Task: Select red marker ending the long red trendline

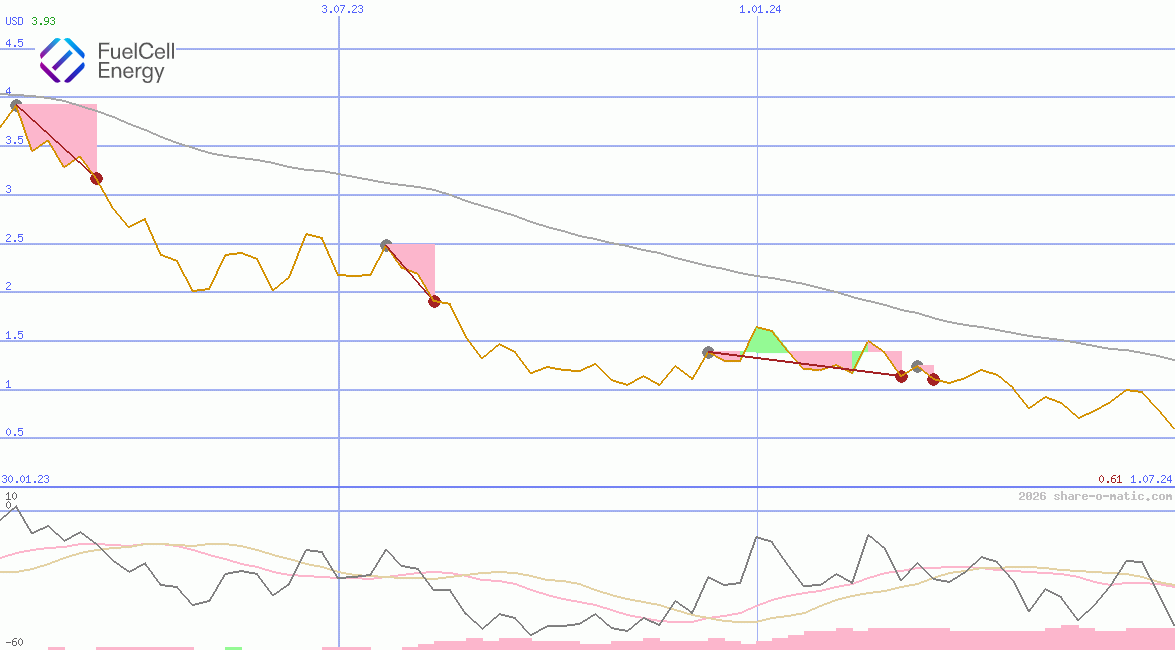Action: (x=901, y=376)
